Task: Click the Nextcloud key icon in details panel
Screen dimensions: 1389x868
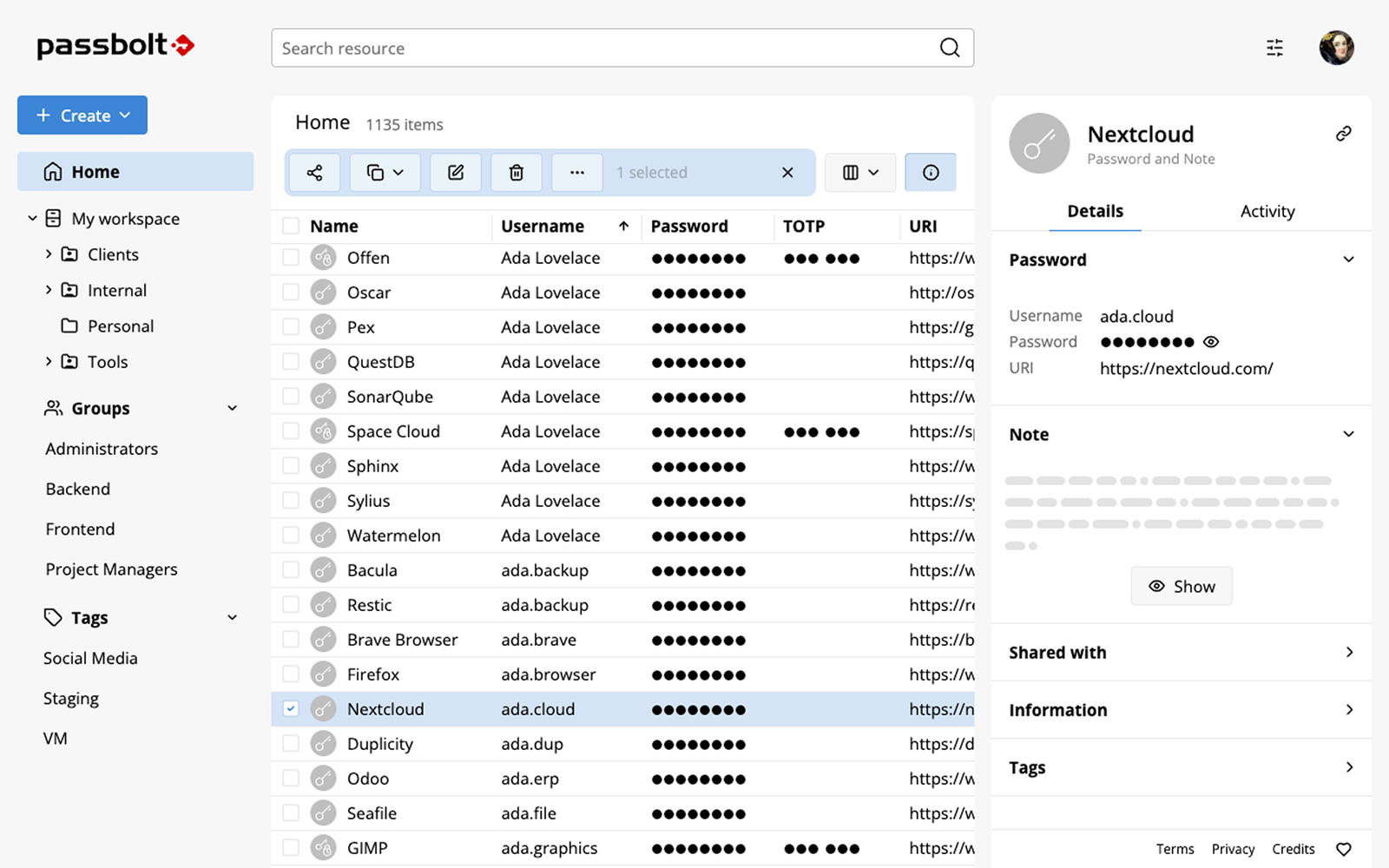Action: [1039, 143]
